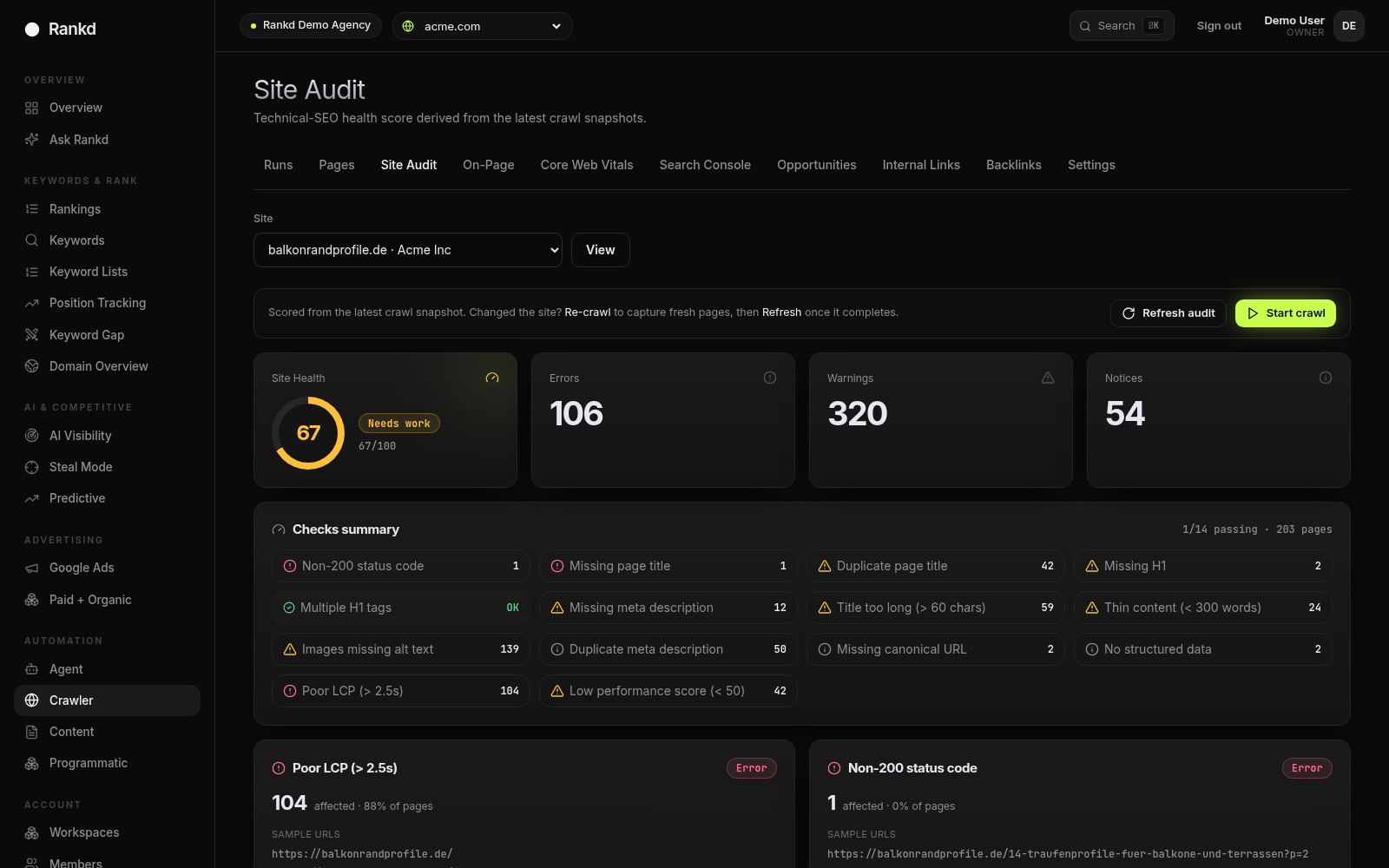This screenshot has height=868, width=1389.
Task: Click the Position Tracking trend icon
Action: 32,303
